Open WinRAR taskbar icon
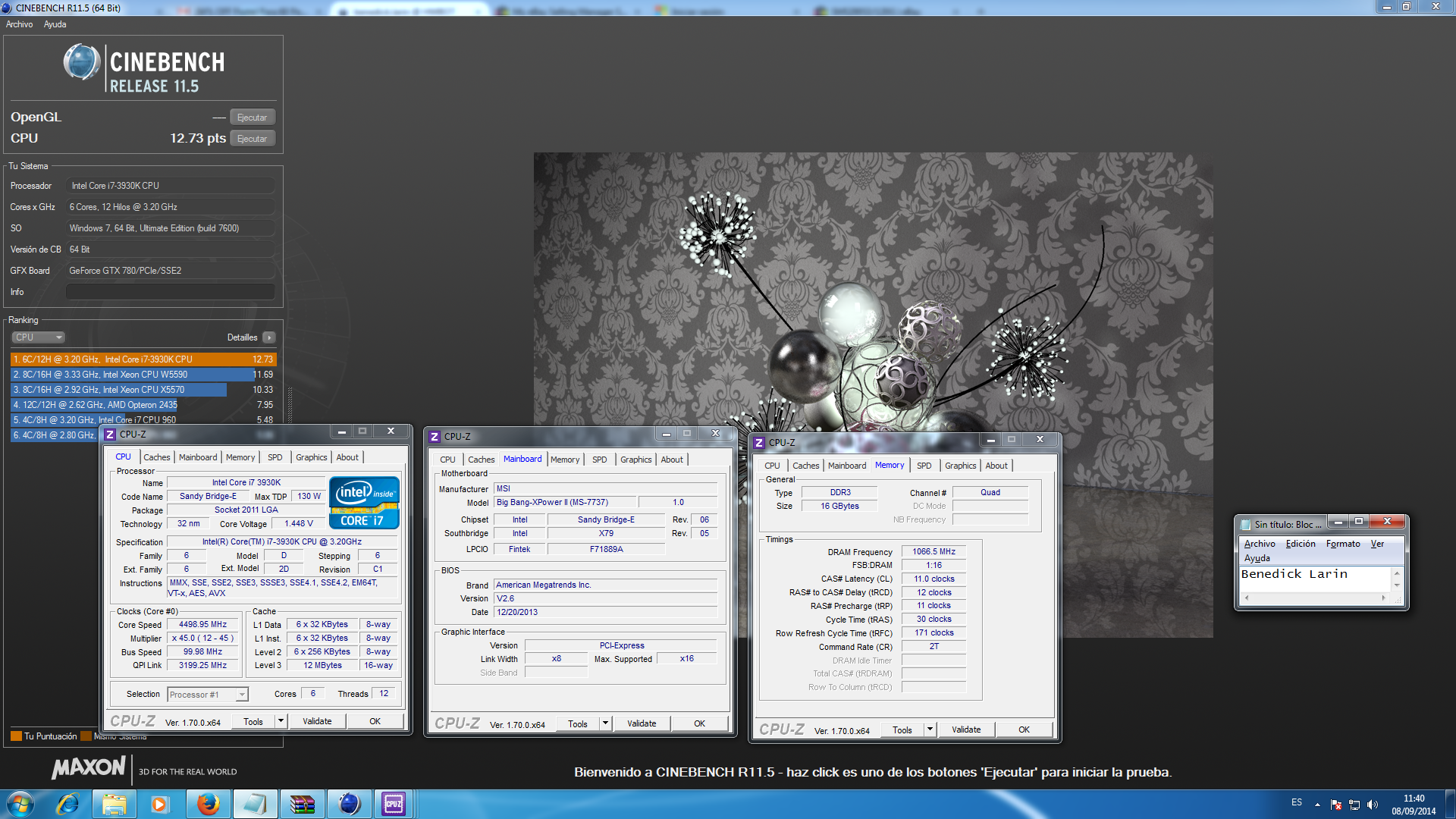Image resolution: width=1456 pixels, height=819 pixels. (x=302, y=804)
